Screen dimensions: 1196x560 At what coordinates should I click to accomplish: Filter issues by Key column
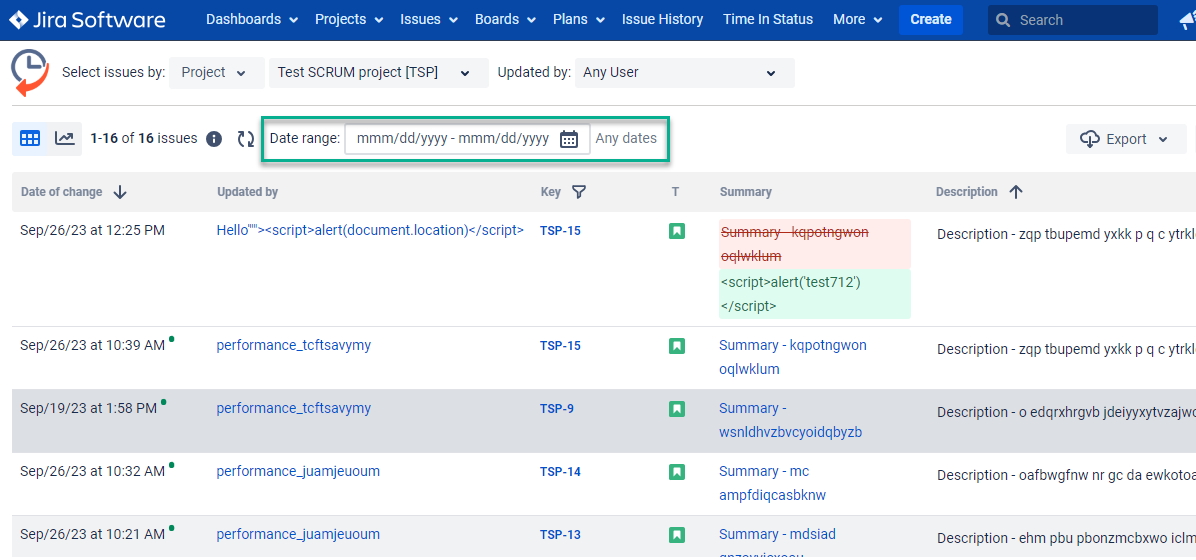pyautogui.click(x=578, y=192)
